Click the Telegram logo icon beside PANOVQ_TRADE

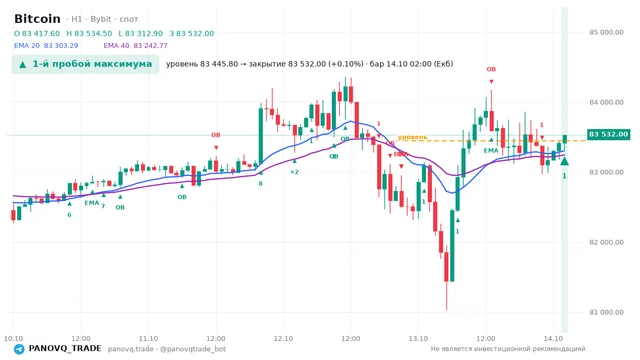point(19,349)
